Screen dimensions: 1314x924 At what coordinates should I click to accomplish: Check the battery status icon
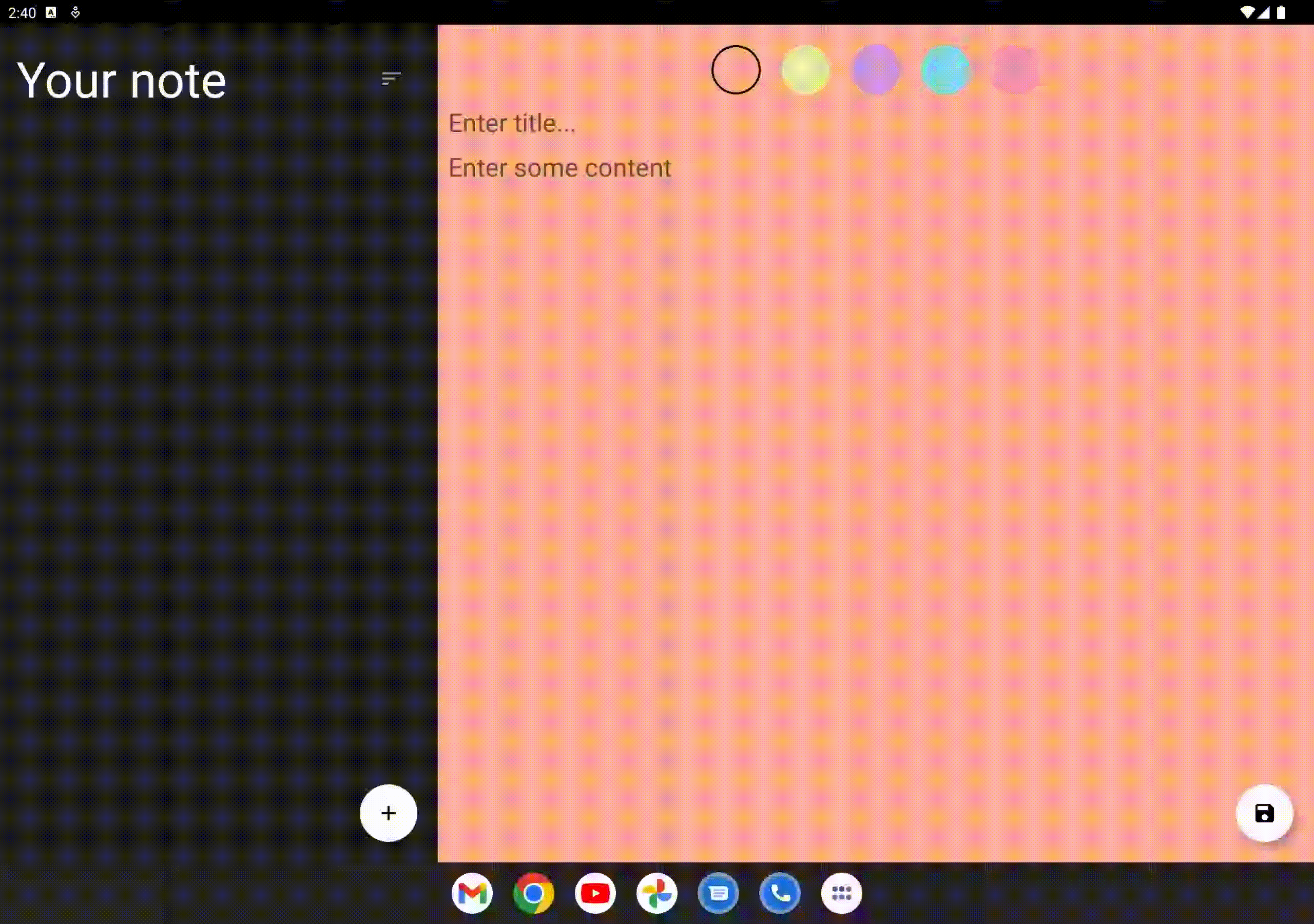(x=1281, y=13)
